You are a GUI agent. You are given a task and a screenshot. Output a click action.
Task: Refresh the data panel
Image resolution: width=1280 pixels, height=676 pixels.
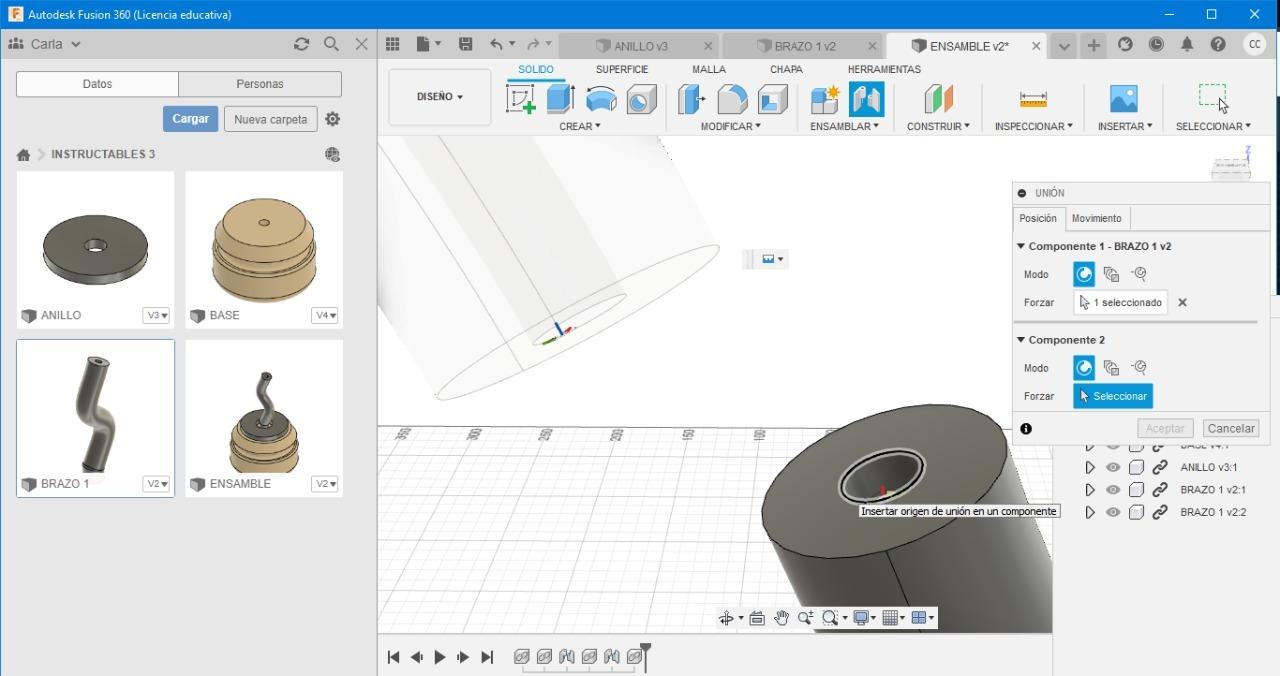[x=301, y=44]
